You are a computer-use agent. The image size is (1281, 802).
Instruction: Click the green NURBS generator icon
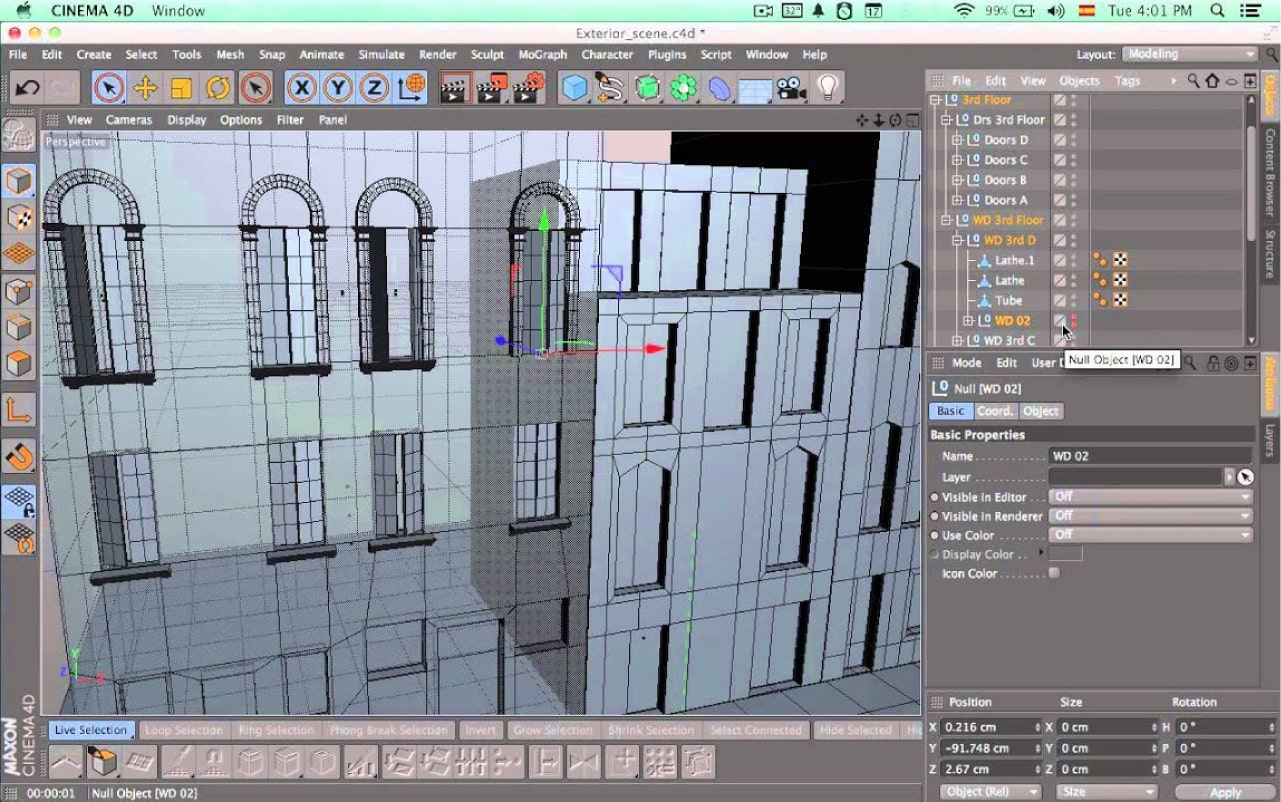click(647, 88)
